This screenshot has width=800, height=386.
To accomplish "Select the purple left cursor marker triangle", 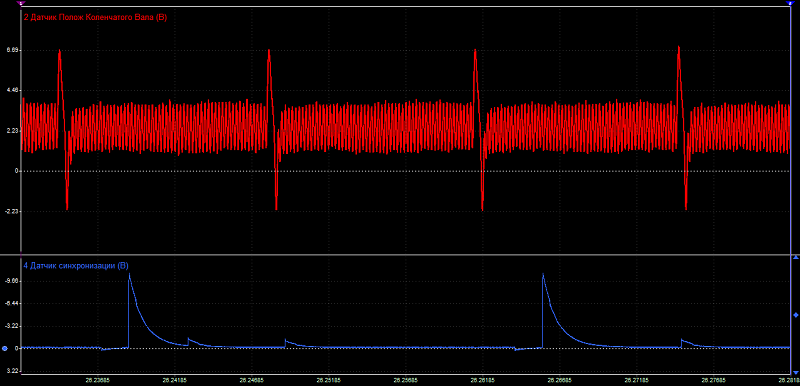I will click(x=21, y=3).
